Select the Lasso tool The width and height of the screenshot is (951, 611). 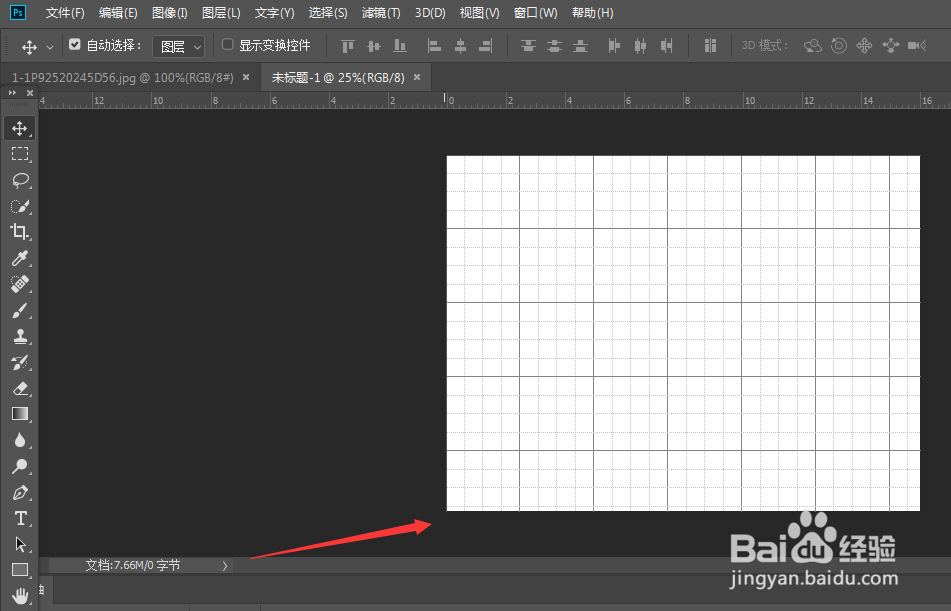pyautogui.click(x=19, y=180)
